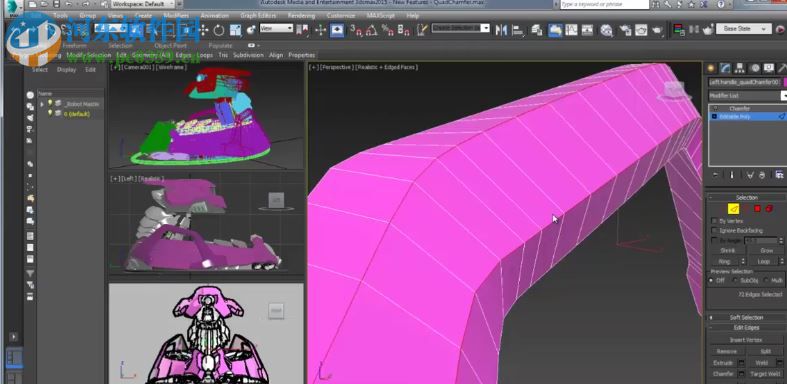Click the Mirror tool icon
Viewport: 787px width, 384px height.
click(501, 30)
